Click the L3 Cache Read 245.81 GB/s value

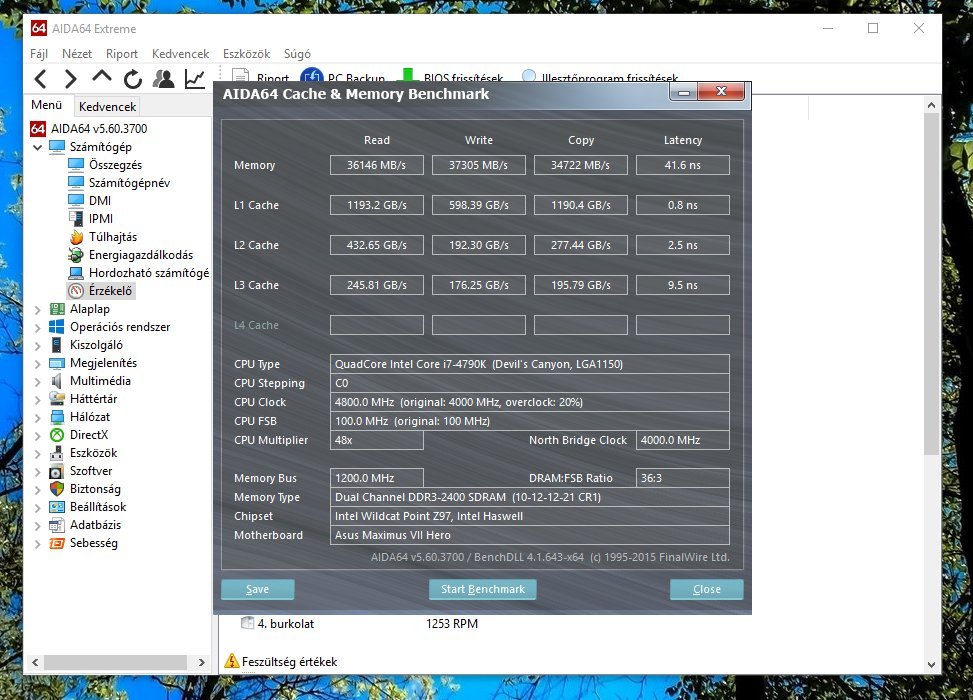click(x=377, y=285)
